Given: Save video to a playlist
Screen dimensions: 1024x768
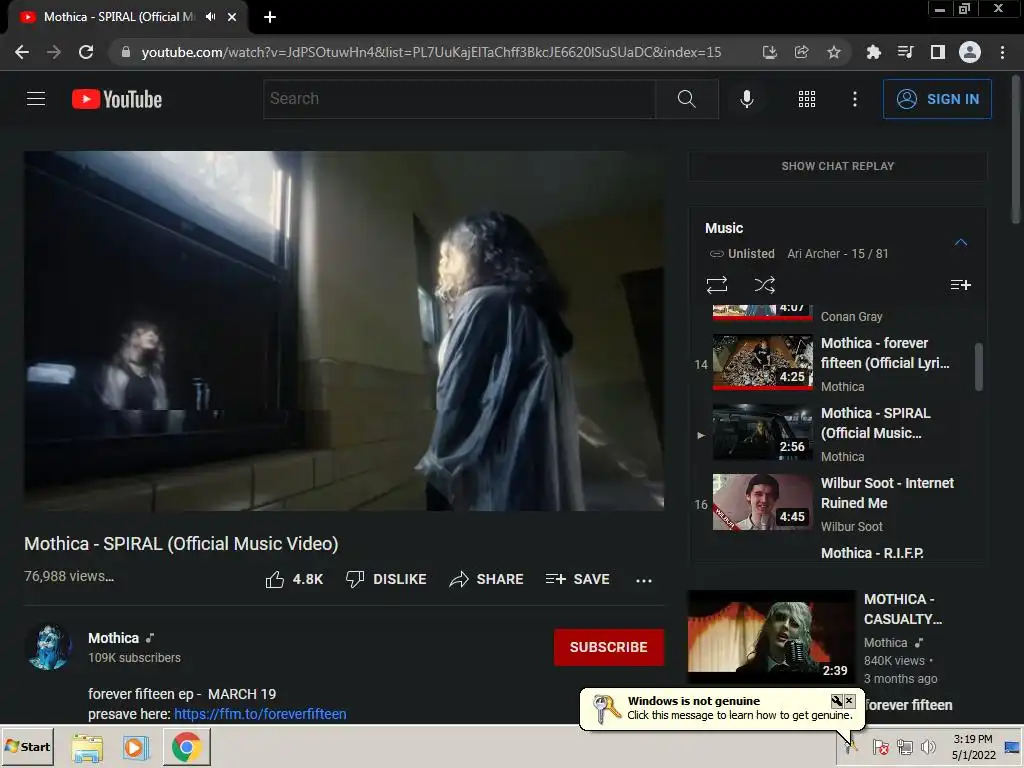Looking at the screenshot, I should point(577,579).
